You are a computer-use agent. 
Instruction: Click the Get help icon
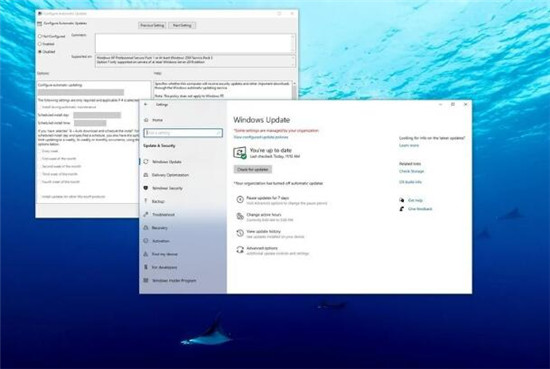(x=402, y=200)
